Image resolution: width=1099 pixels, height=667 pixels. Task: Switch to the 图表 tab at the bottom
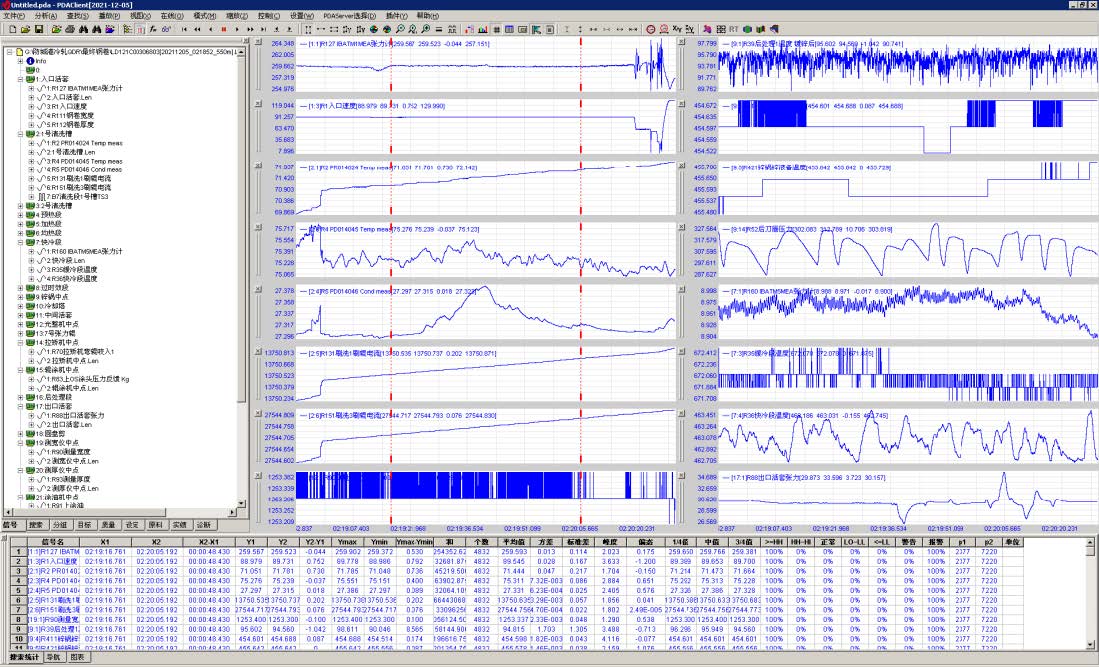pos(79,658)
